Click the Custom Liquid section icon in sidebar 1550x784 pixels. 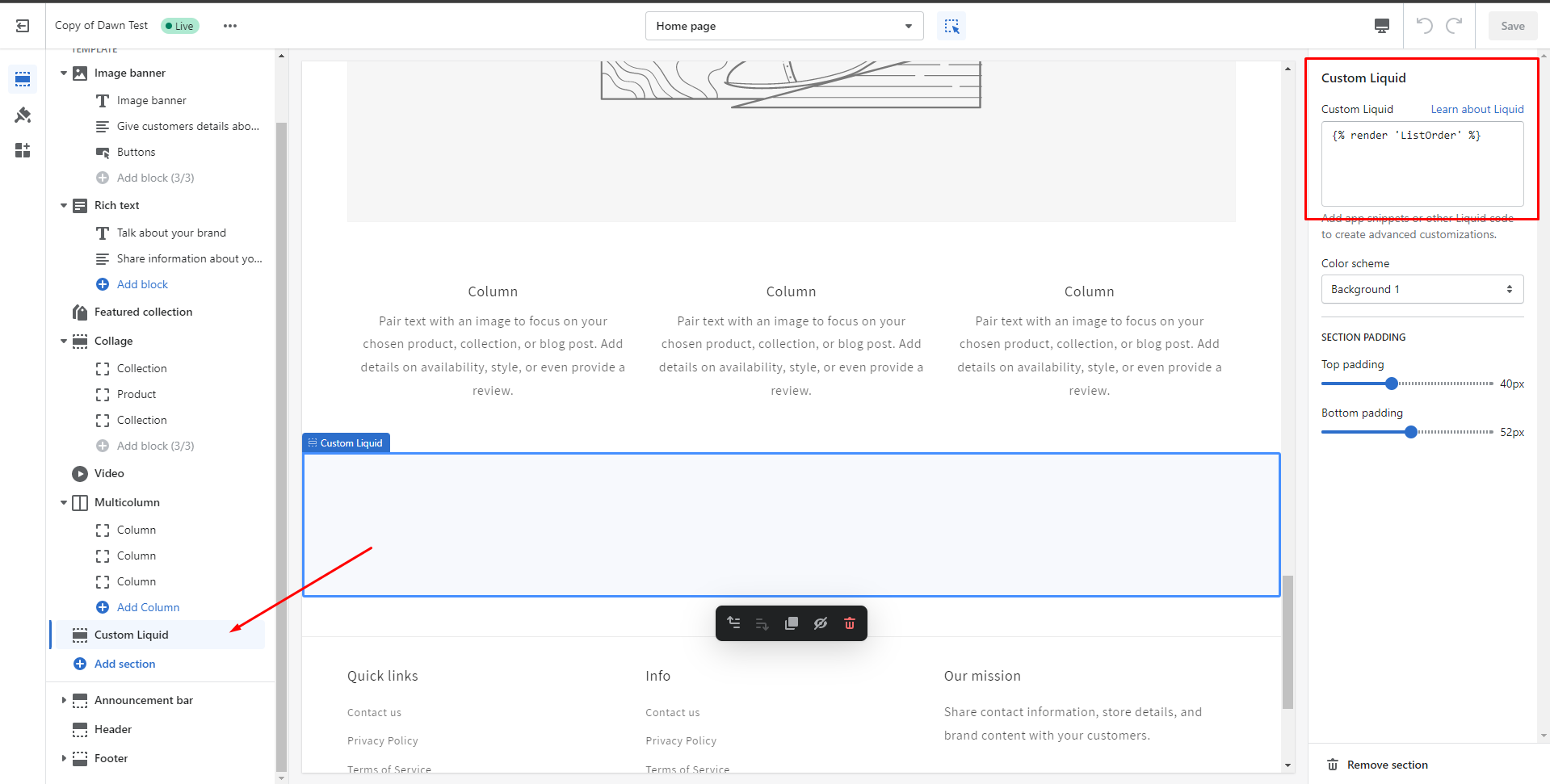click(x=80, y=635)
